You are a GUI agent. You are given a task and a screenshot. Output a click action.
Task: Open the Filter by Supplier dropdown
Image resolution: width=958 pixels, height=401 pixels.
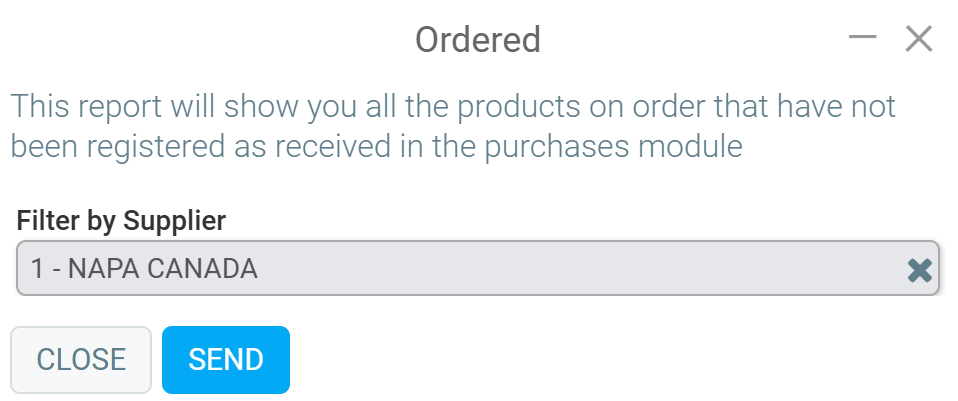460,268
